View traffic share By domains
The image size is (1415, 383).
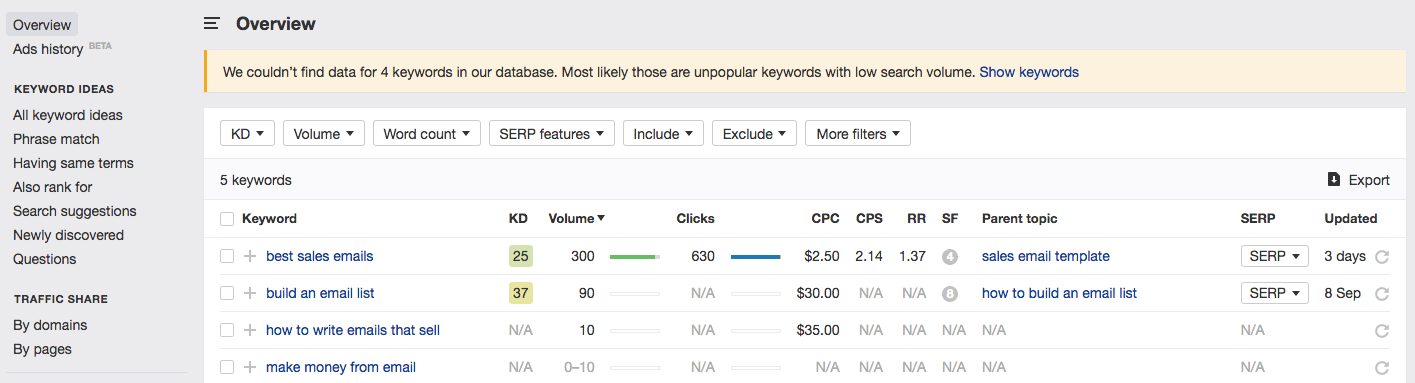50,325
